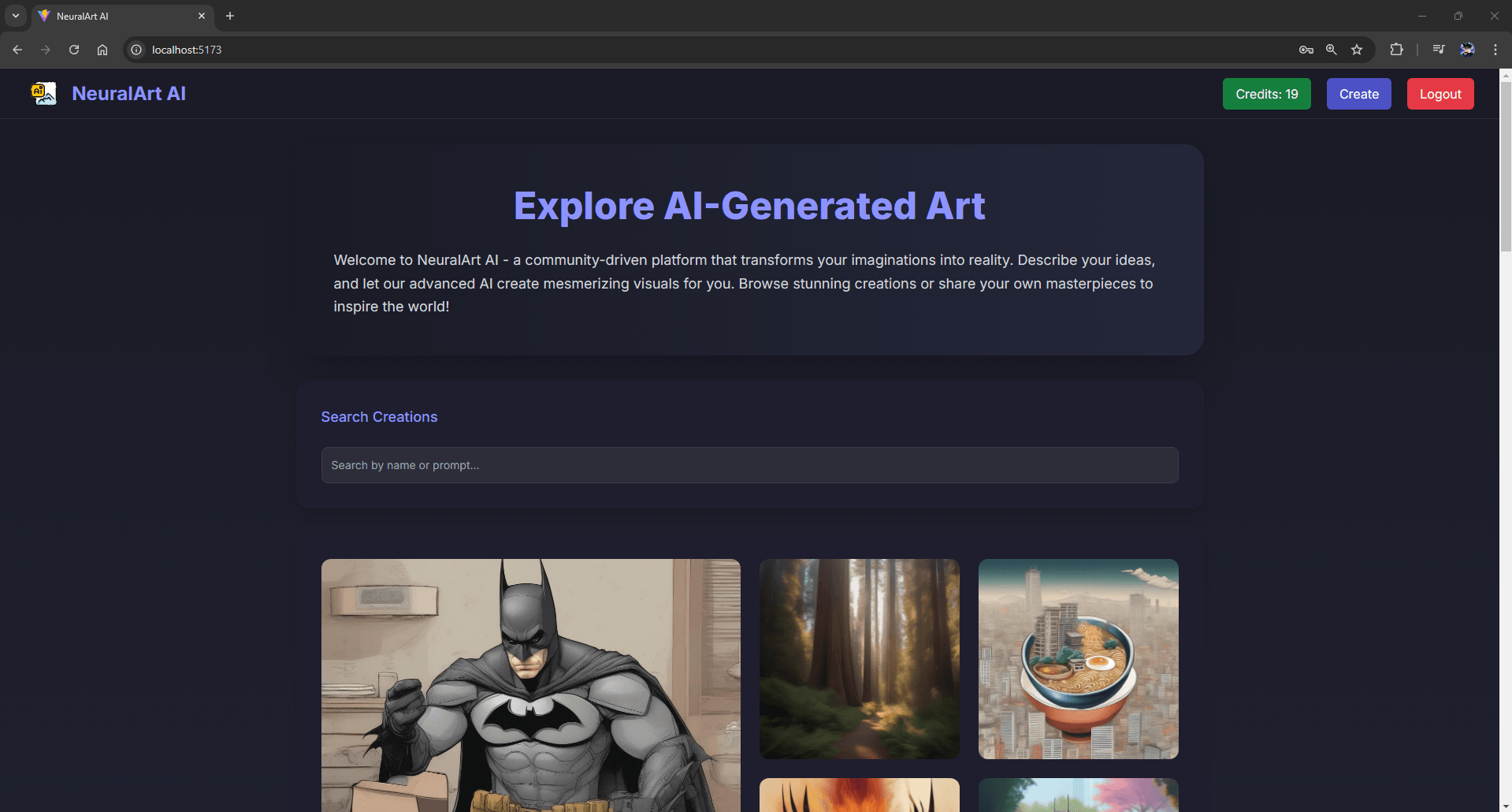This screenshot has height=812, width=1512.
Task: Open the pink blossom tree artwork thumbnail
Action: click(1079, 795)
